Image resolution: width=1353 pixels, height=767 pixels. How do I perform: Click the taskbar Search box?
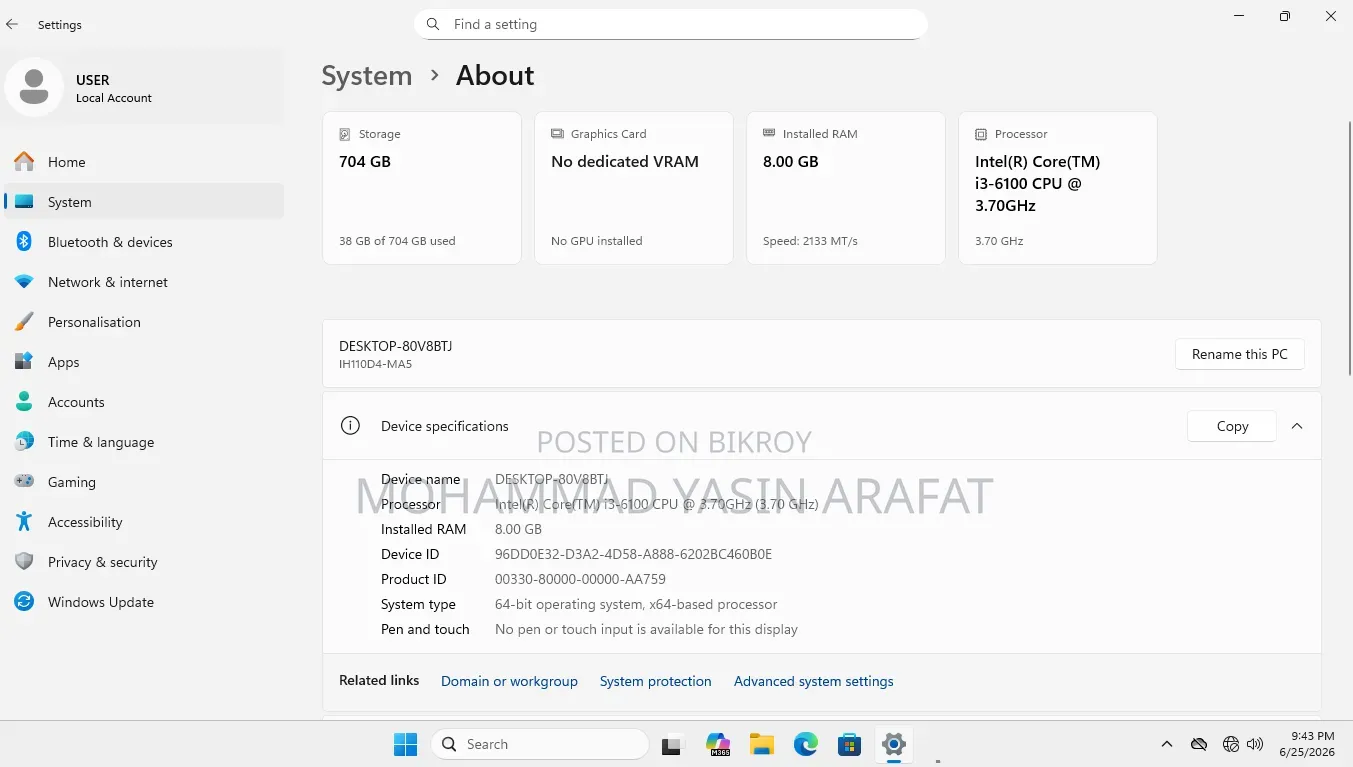(540, 744)
